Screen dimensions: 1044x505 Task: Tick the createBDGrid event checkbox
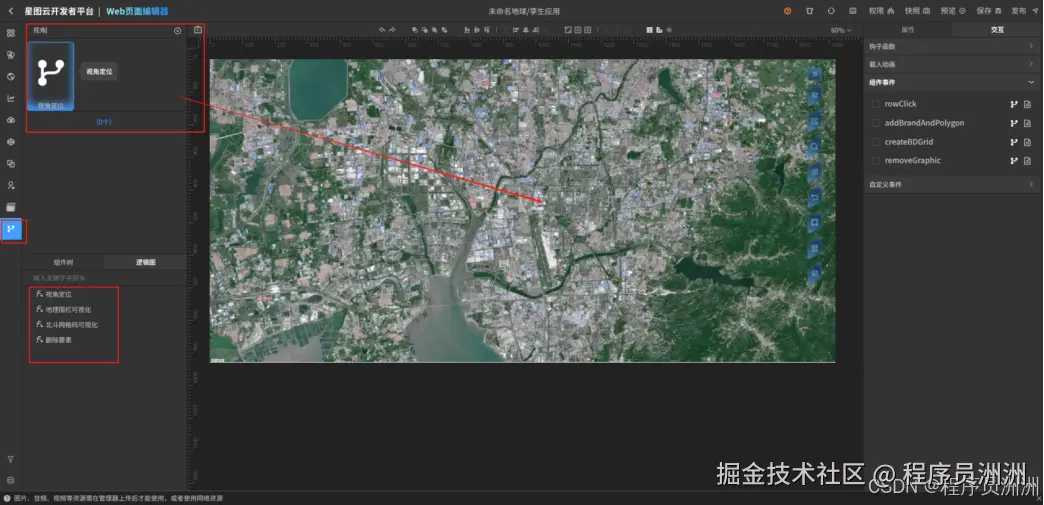[x=876, y=142]
